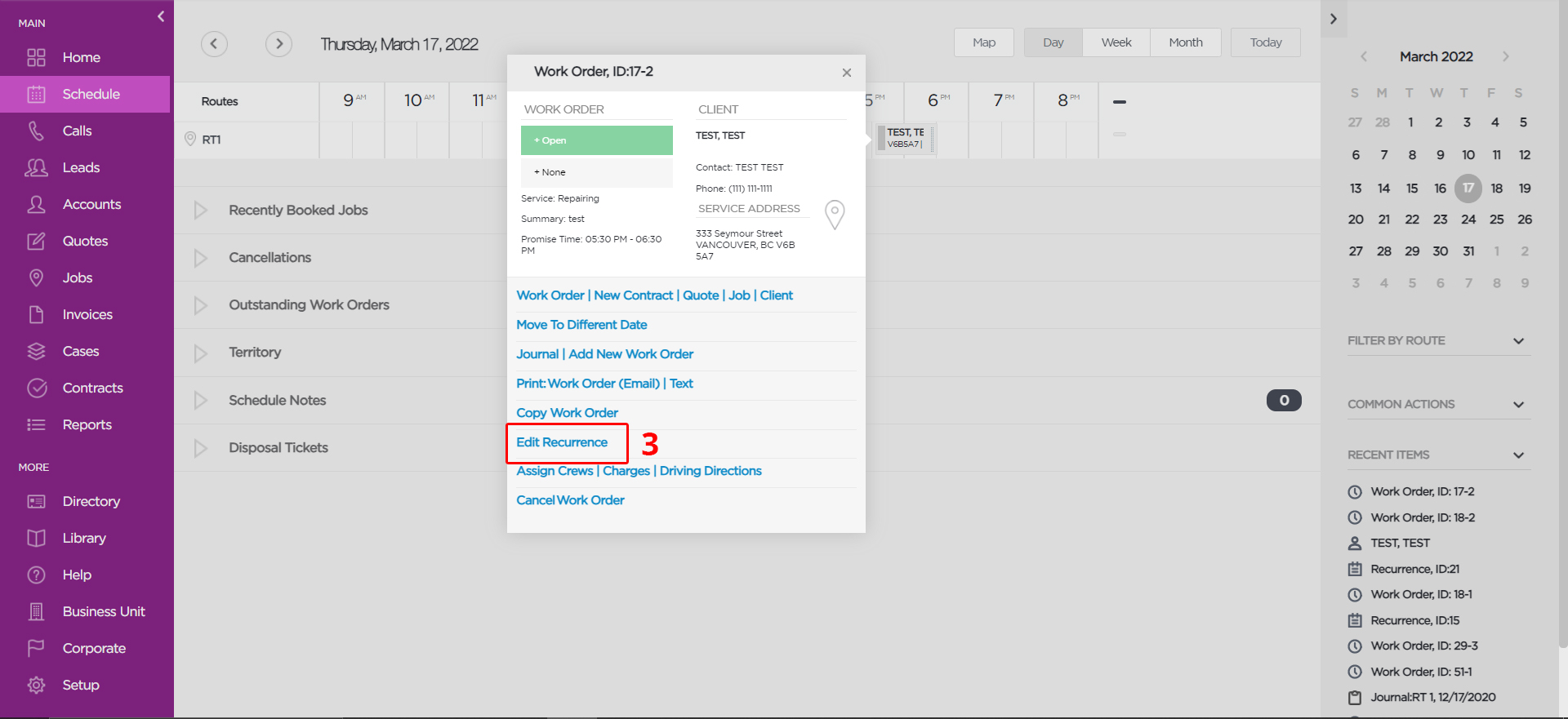Select March 18 in mini calendar
Viewport: 1568px width, 719px height.
coord(1496,189)
